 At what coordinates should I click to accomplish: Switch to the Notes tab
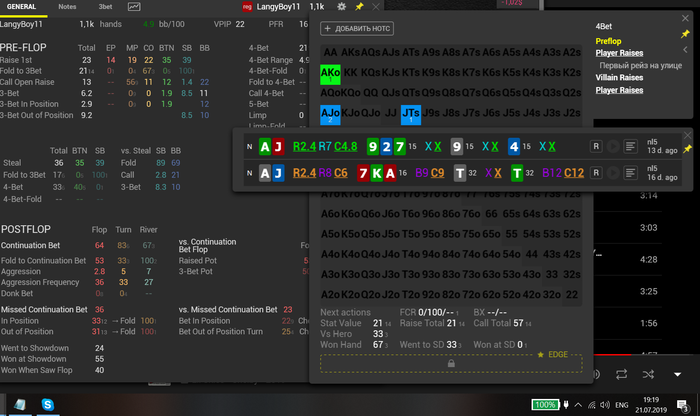click(67, 7)
